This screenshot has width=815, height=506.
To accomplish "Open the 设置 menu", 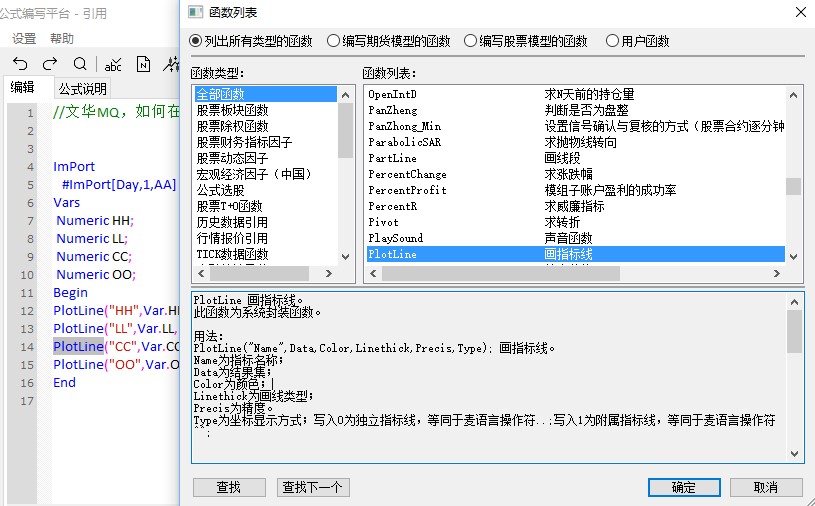I will [x=24, y=38].
